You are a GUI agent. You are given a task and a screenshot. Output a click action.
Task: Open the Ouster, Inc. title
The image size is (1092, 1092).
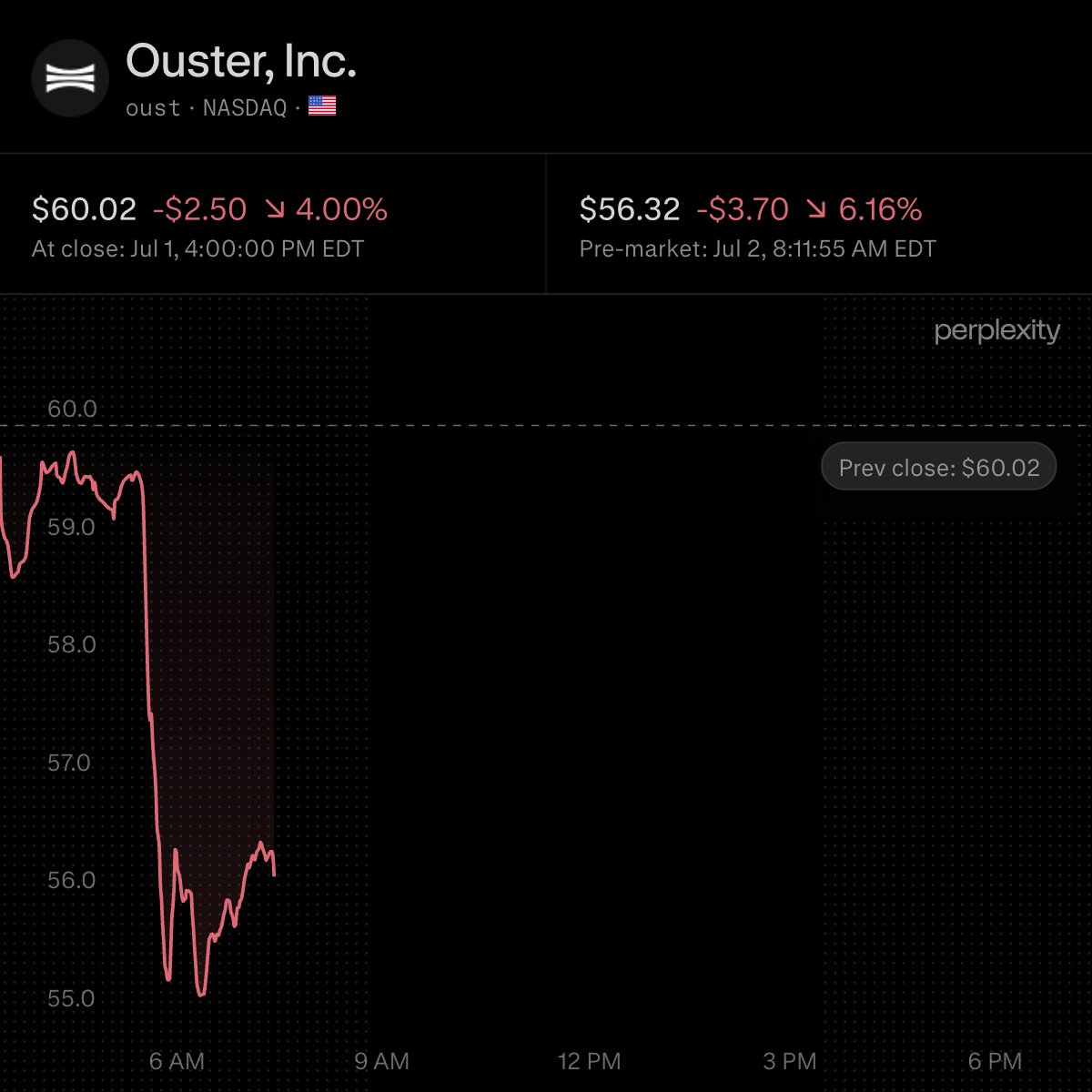pyautogui.click(x=241, y=62)
